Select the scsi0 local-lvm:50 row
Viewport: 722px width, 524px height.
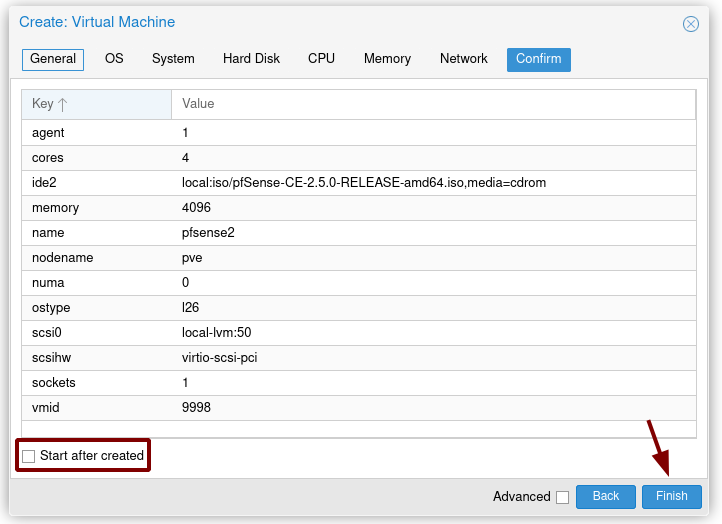(359, 332)
